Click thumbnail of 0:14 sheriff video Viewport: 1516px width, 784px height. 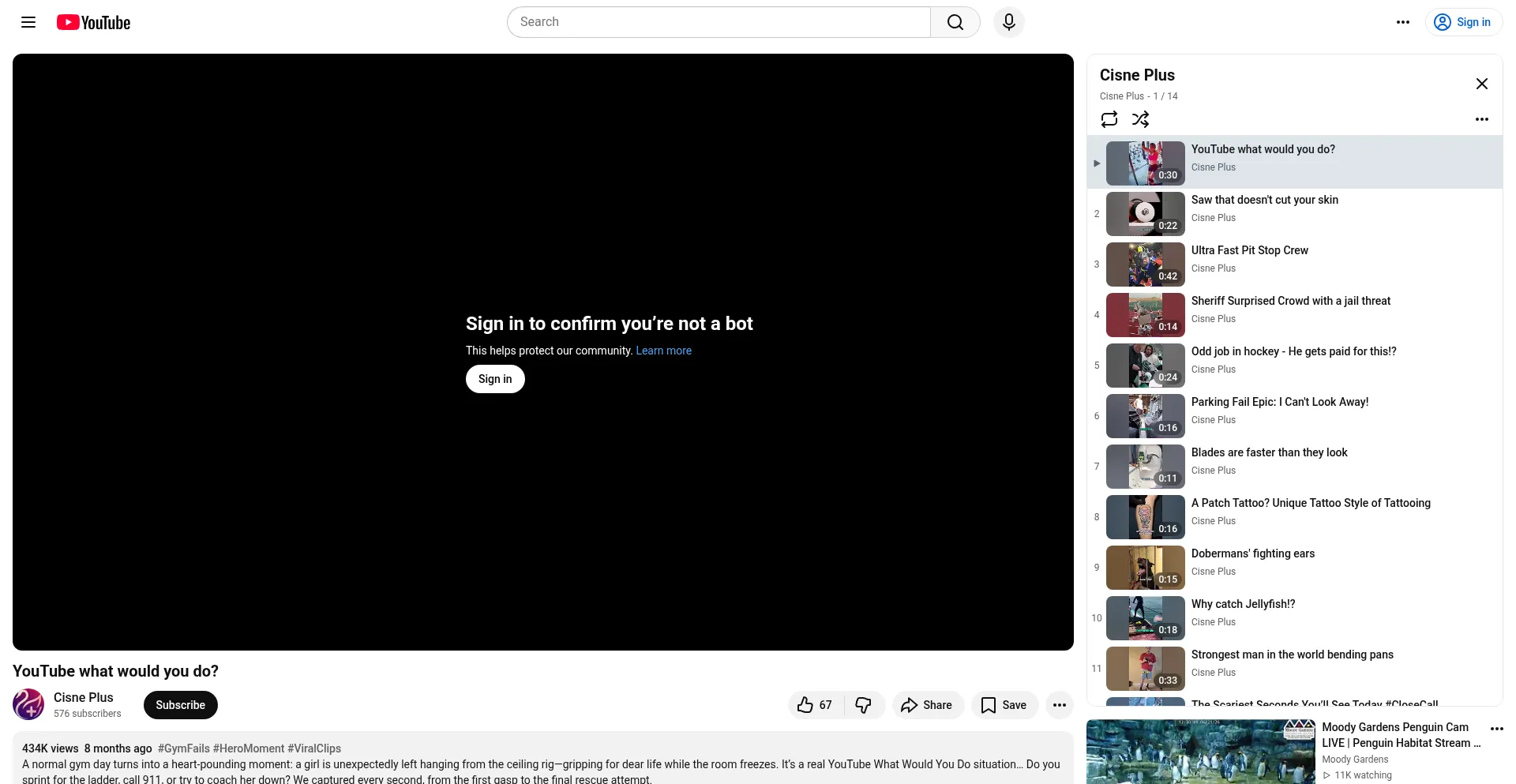(x=1145, y=315)
